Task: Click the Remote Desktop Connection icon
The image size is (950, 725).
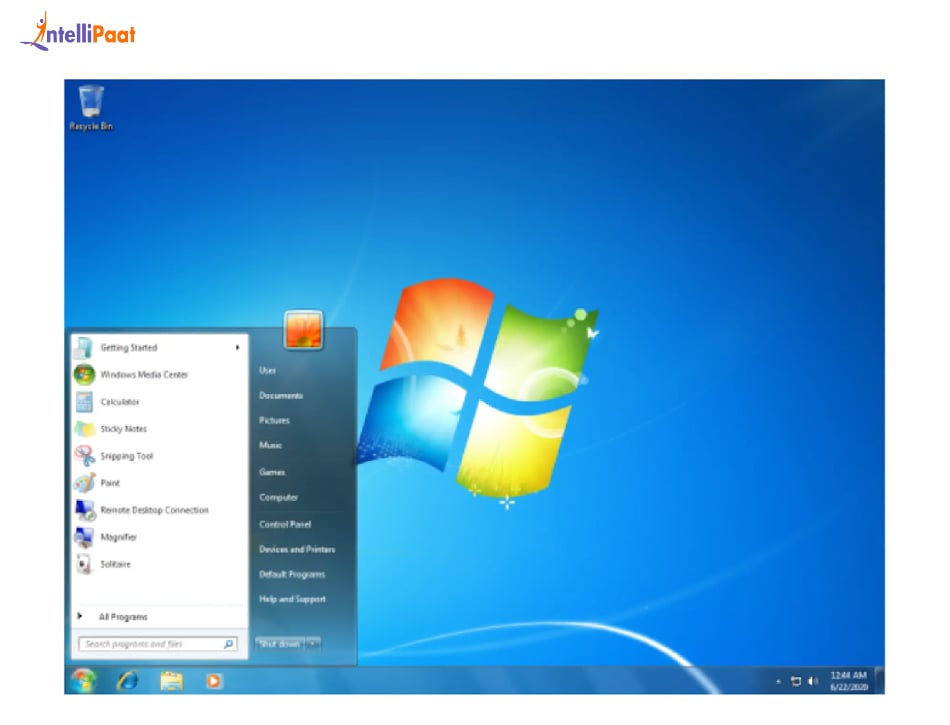Action: [85, 510]
